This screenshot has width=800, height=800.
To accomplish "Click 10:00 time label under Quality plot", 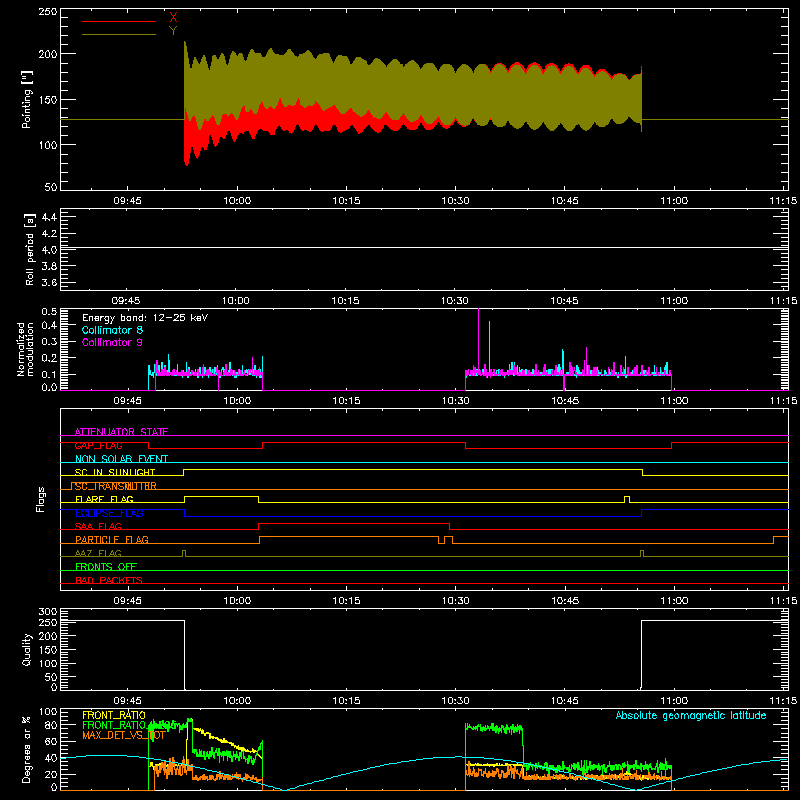I will point(237,701).
